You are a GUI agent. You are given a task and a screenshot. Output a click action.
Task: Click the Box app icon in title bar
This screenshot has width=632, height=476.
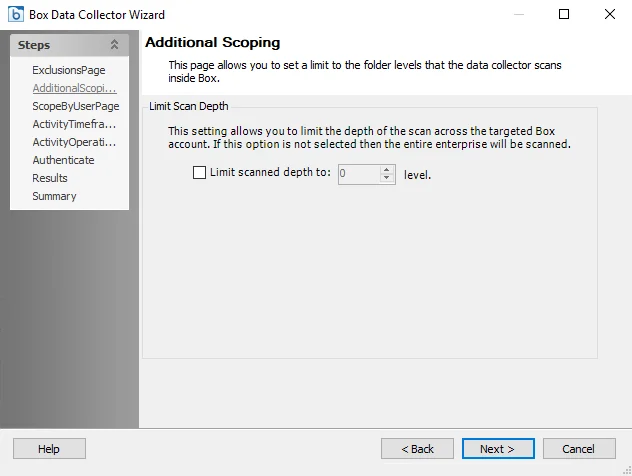(x=16, y=15)
